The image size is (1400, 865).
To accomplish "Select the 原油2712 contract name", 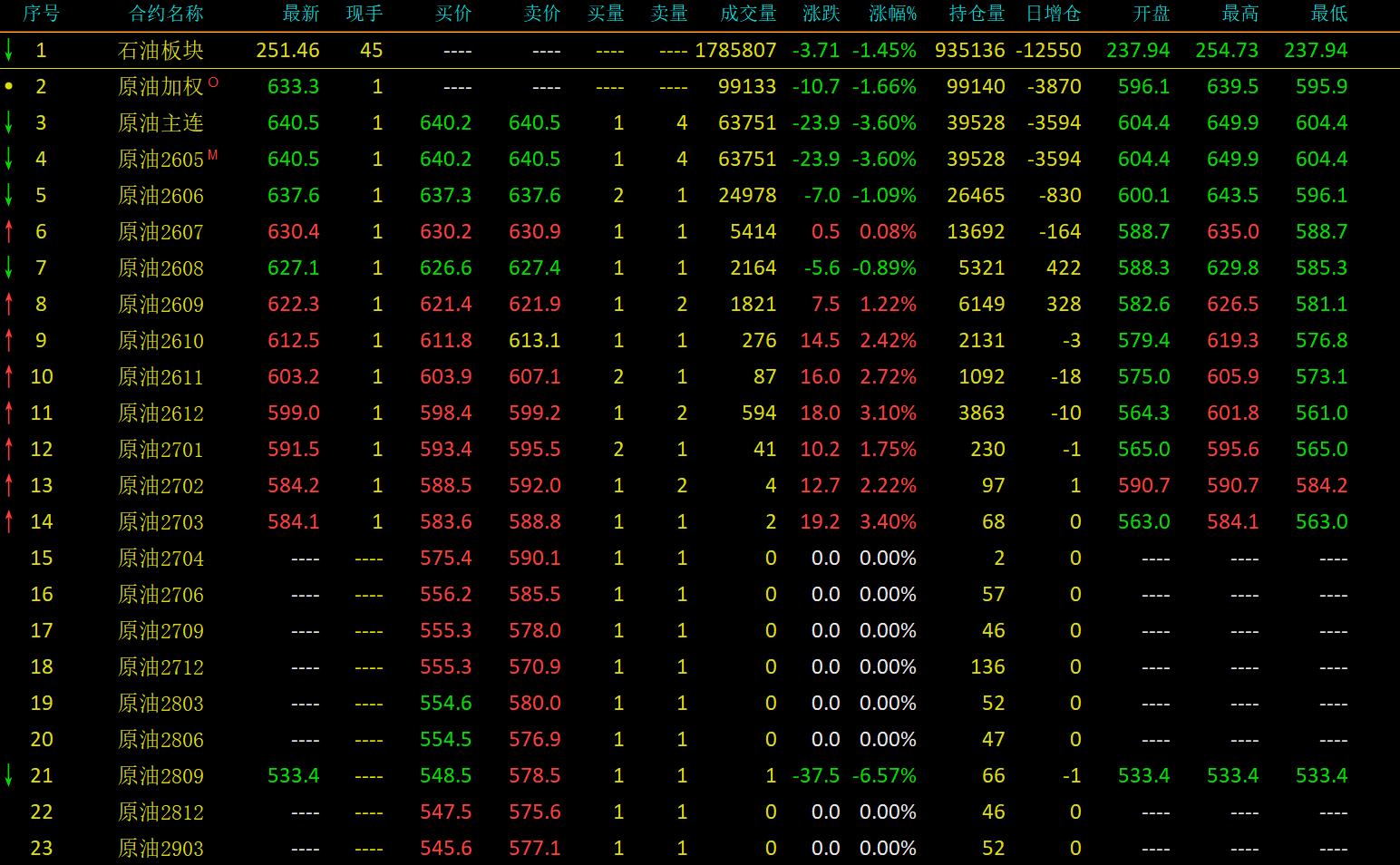I will (x=160, y=667).
